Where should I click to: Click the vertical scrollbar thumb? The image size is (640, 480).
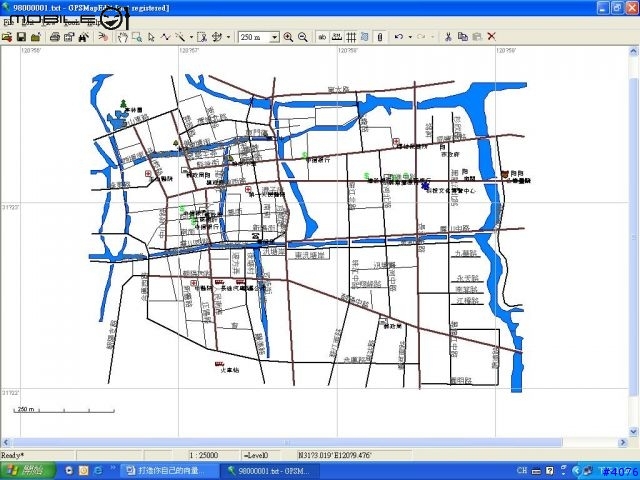click(x=633, y=236)
